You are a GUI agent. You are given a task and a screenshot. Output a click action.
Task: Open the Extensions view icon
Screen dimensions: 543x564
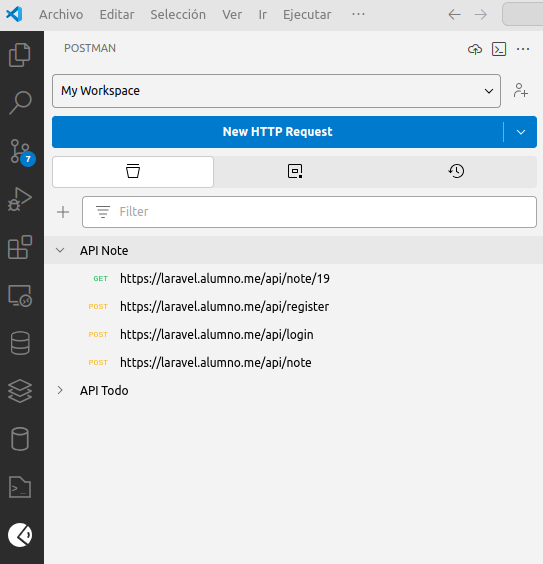(20, 247)
